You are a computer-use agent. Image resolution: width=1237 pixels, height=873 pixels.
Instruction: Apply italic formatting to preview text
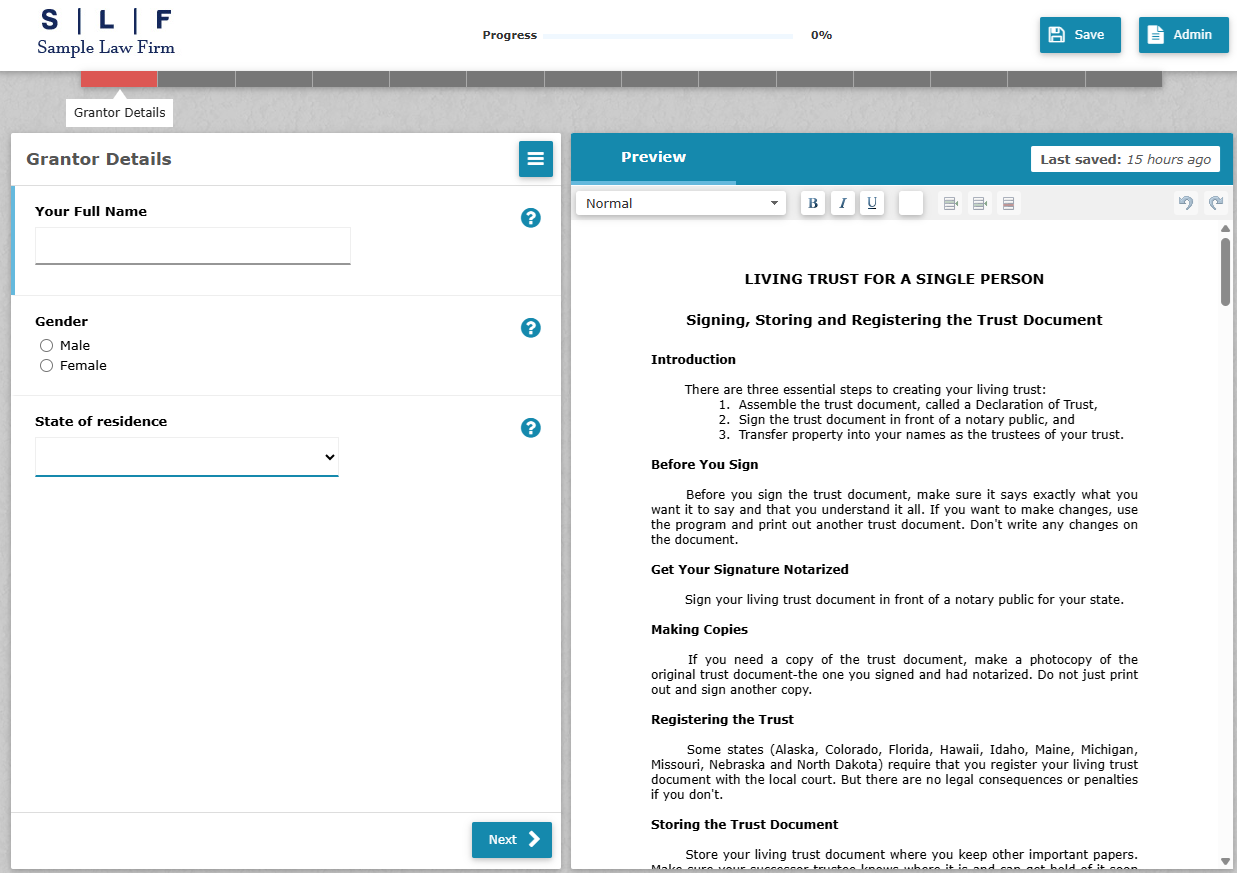tap(842, 202)
